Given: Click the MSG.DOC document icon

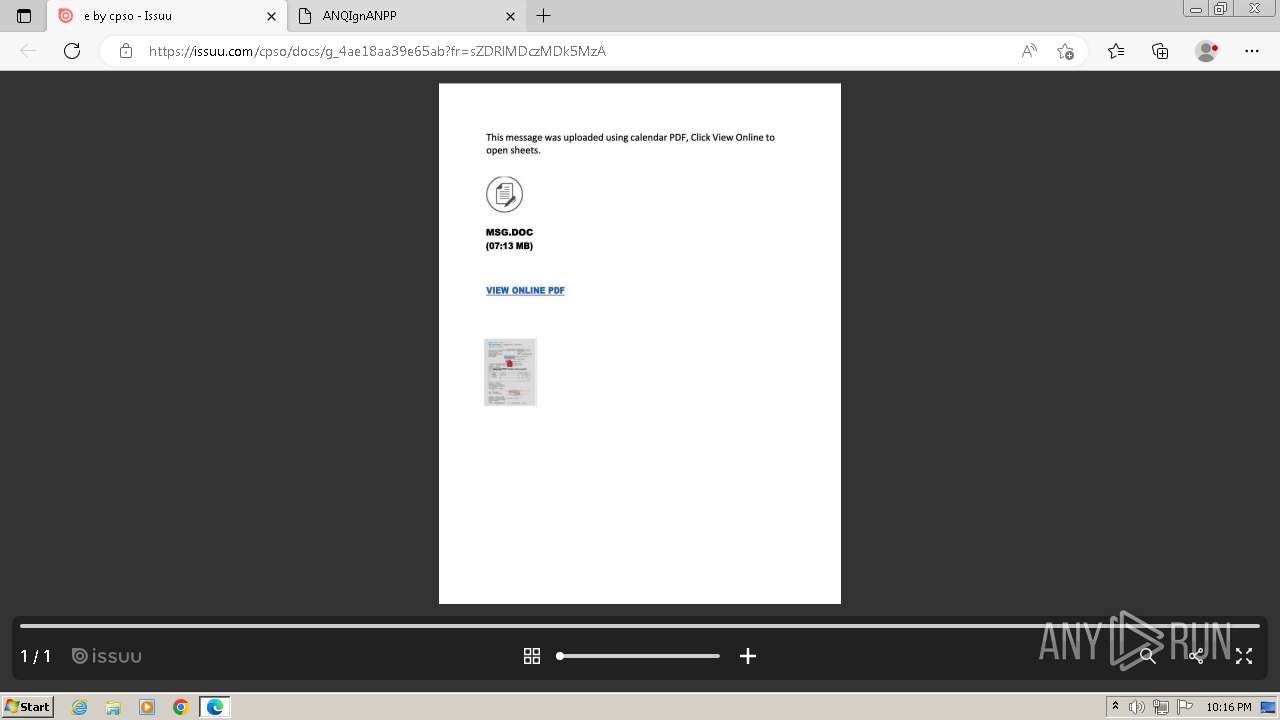Looking at the screenshot, I should tap(504, 194).
